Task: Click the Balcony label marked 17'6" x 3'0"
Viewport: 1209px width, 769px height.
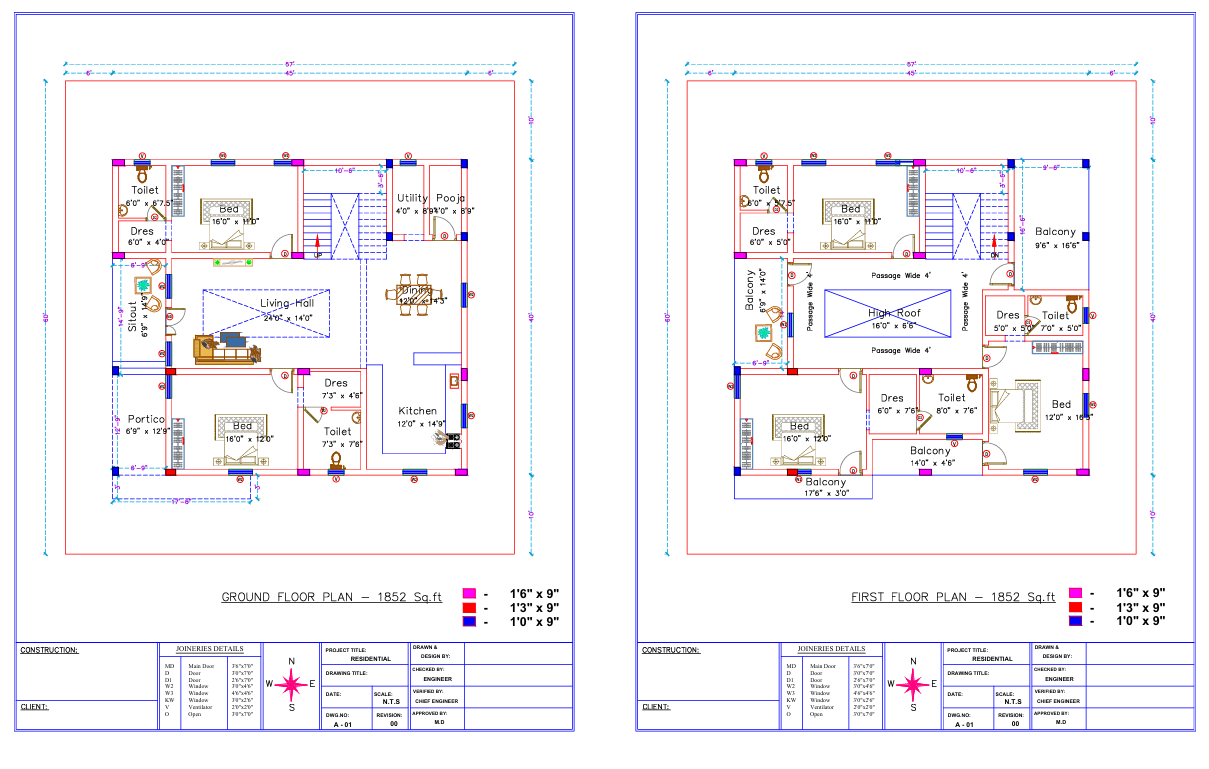Action: (825, 482)
